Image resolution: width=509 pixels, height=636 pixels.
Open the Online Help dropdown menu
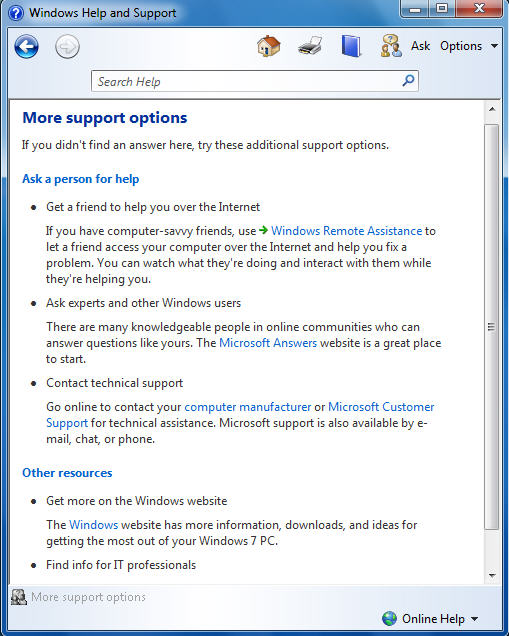coord(430,619)
